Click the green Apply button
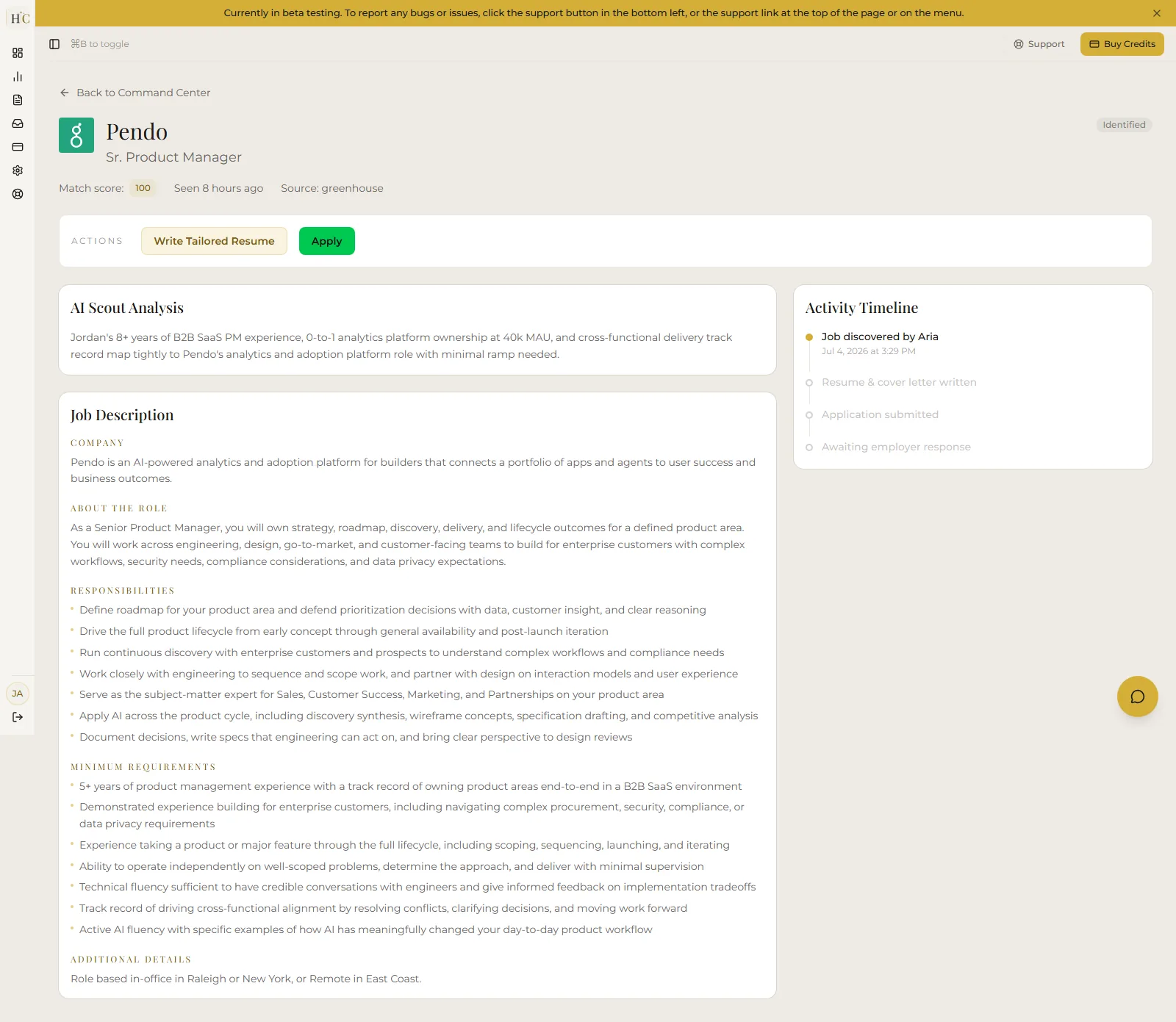The width and height of the screenshot is (1176, 1022). 326,241
